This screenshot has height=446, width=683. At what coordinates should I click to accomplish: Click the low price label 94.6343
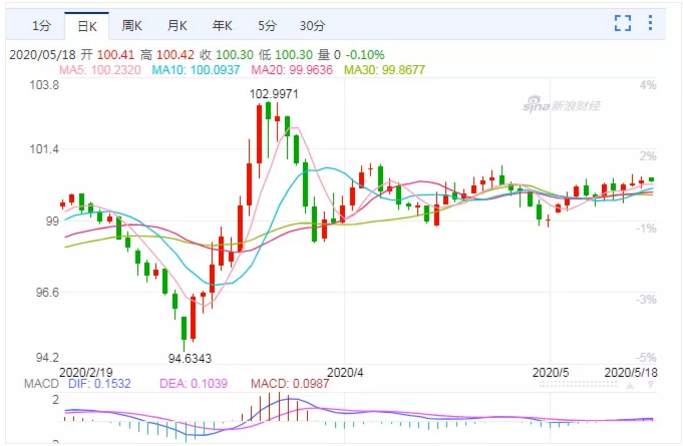pos(190,358)
